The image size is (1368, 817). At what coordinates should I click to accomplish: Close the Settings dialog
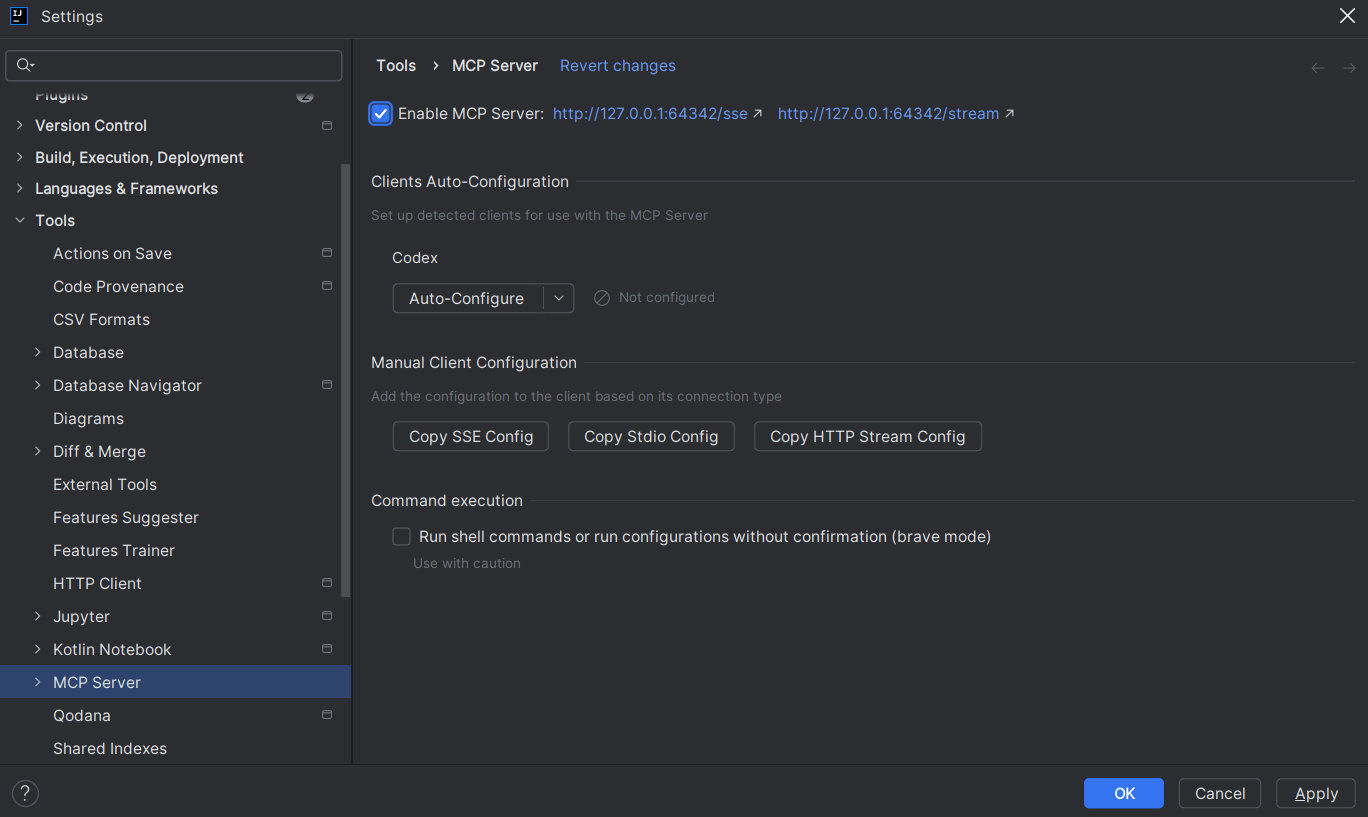pos(1347,15)
